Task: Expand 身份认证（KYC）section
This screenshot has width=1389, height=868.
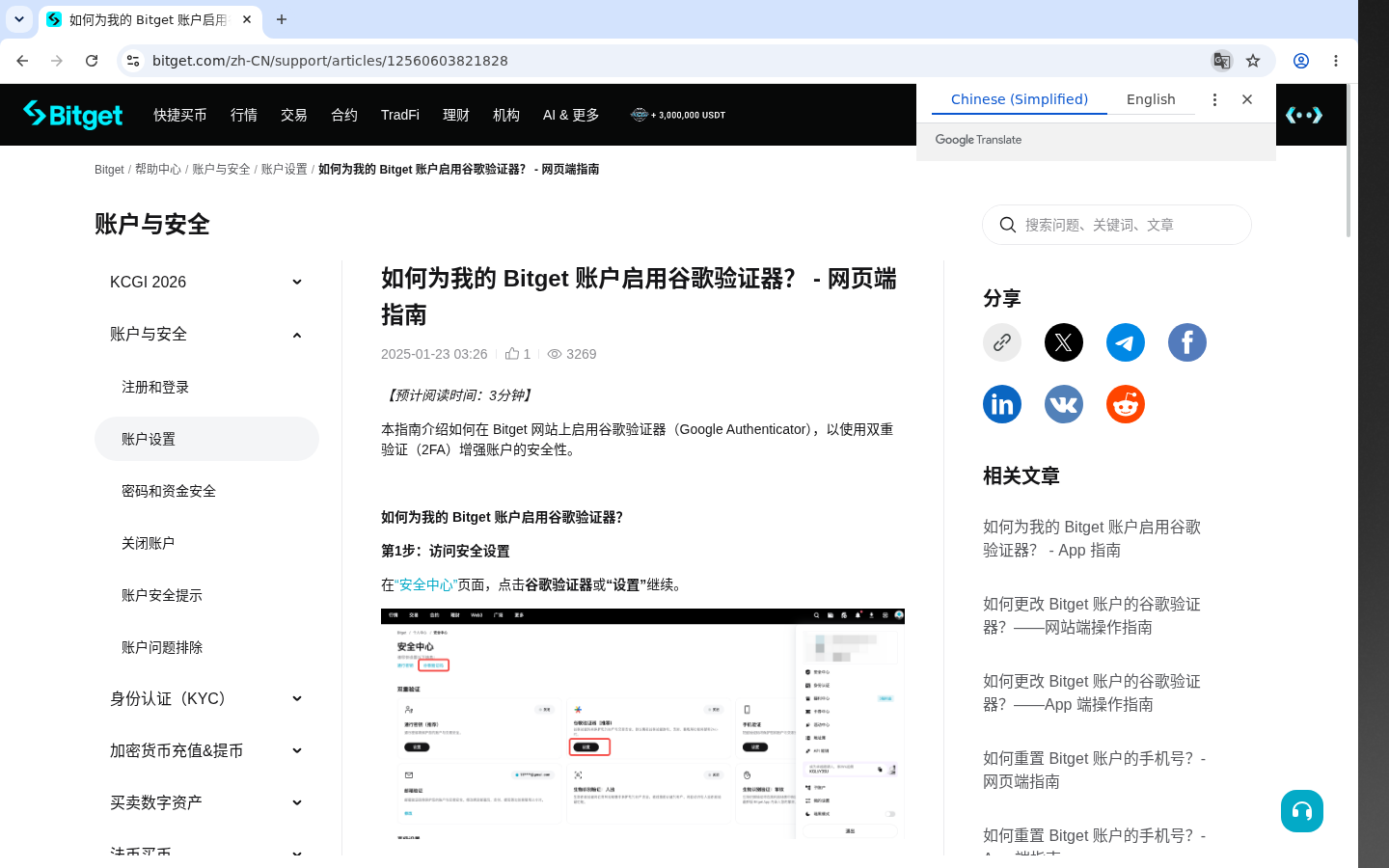Action: [206, 698]
